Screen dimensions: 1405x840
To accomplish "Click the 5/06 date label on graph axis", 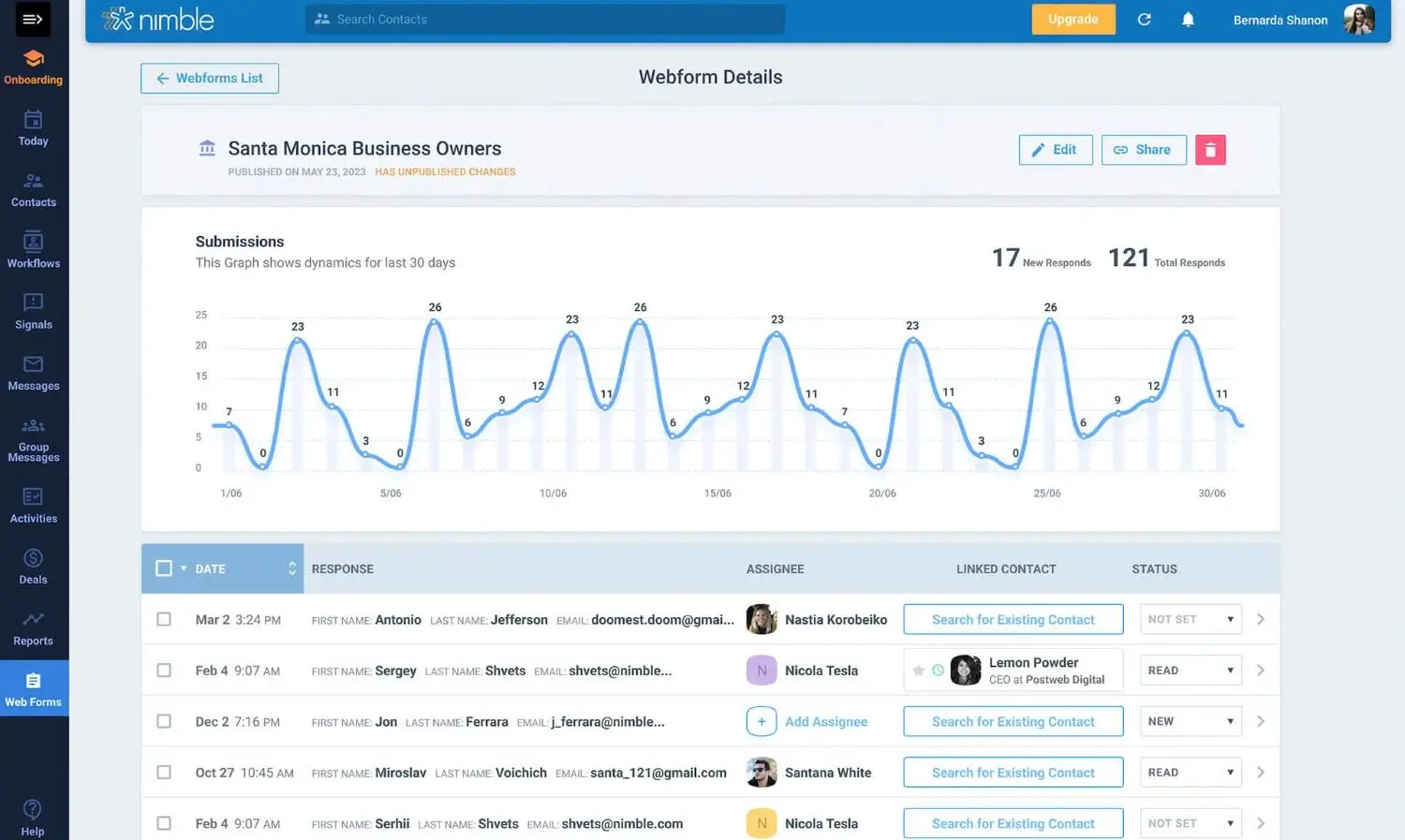I will [391, 494].
